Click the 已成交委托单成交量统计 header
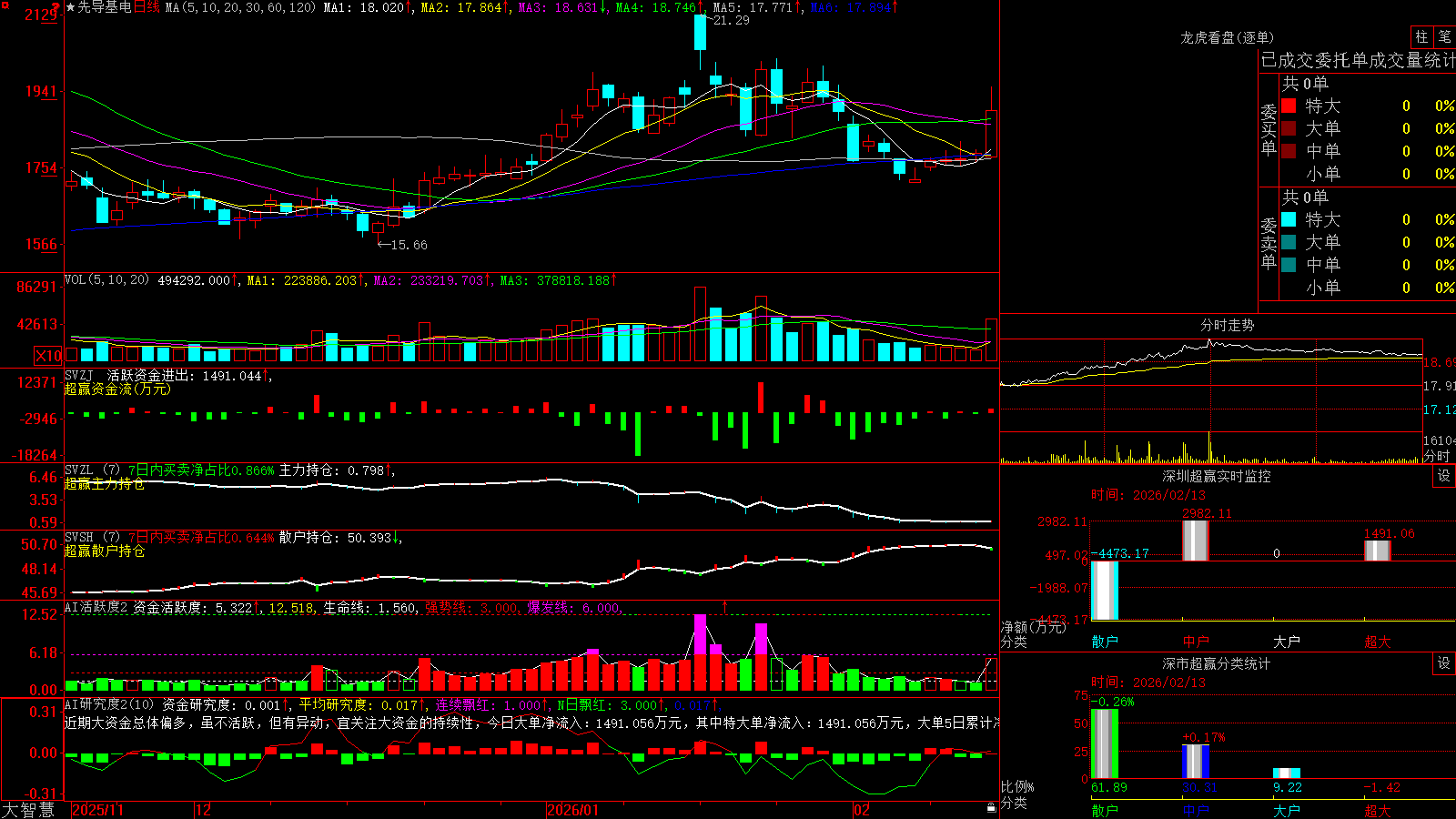This screenshot has height=819, width=1456. 1358,60
